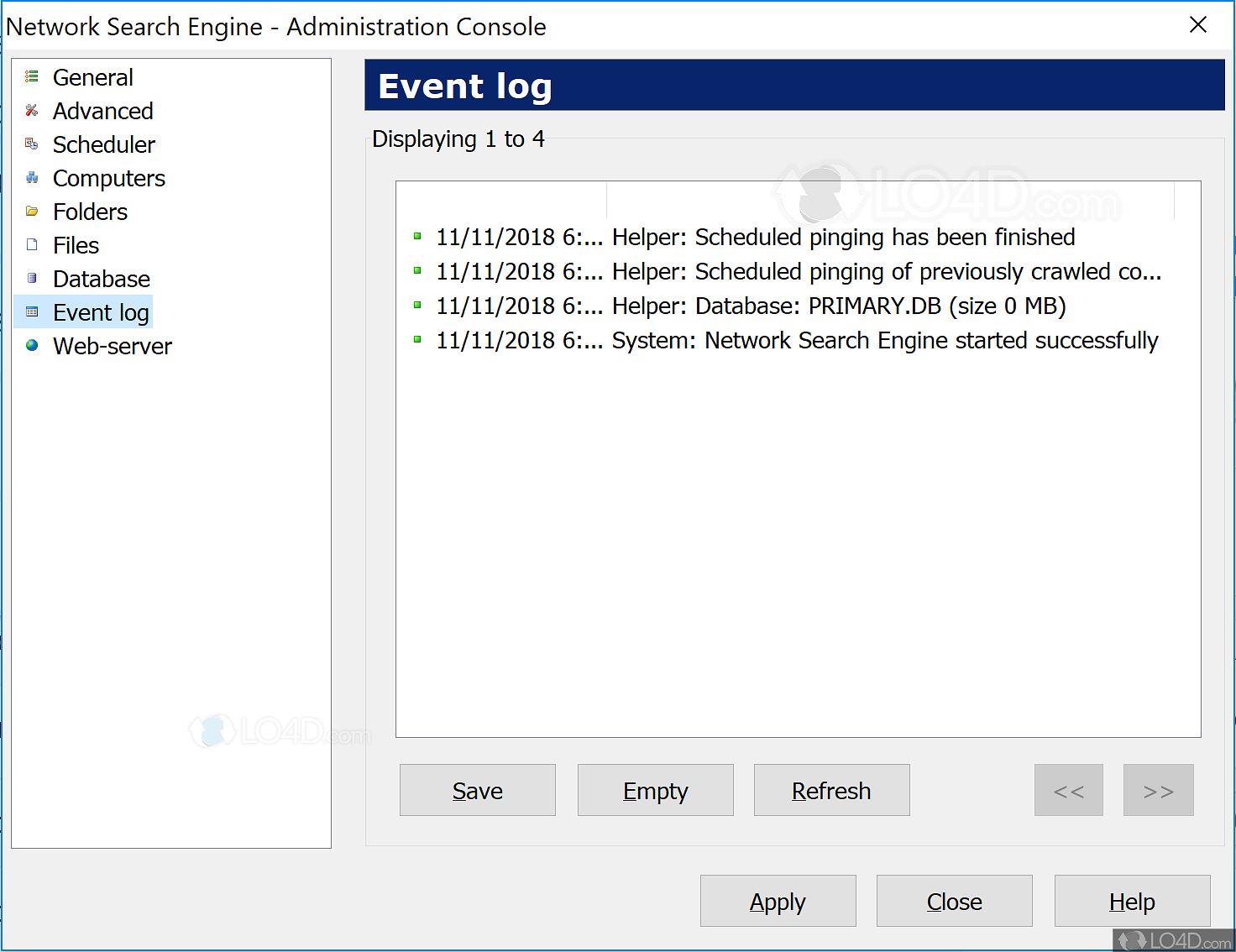Select the Computers icon in sidebar
This screenshot has height=952, width=1236.
31,177
